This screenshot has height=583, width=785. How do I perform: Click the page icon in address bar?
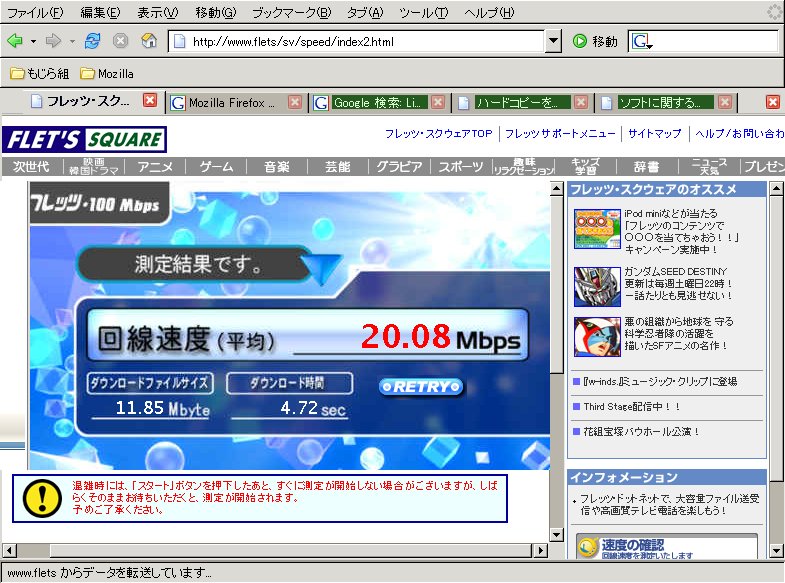point(179,42)
